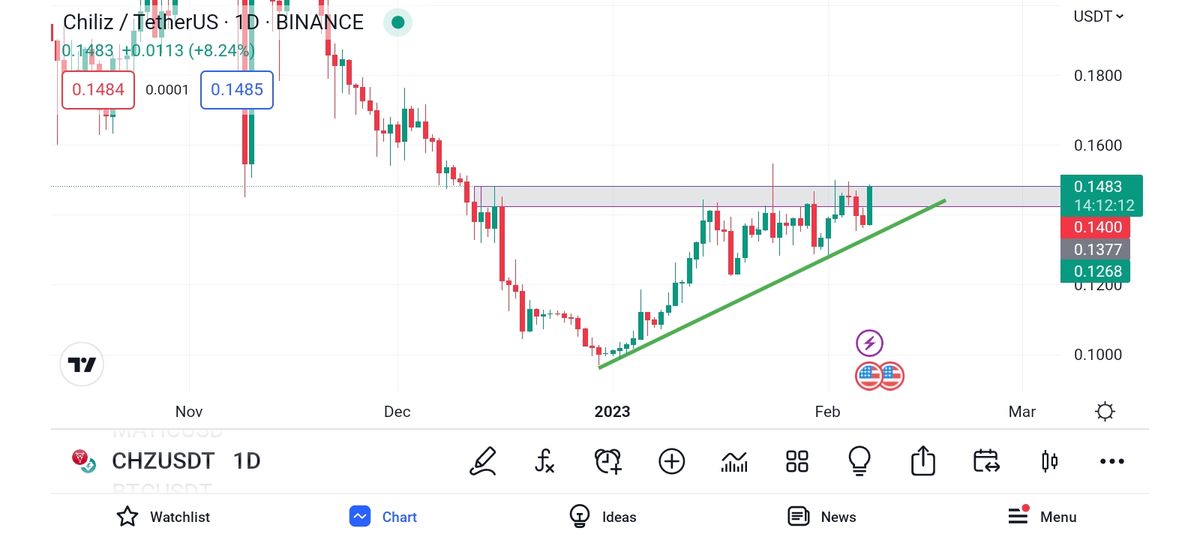Open the replay calendar tool
The width and height of the screenshot is (1200, 540).
point(986,461)
